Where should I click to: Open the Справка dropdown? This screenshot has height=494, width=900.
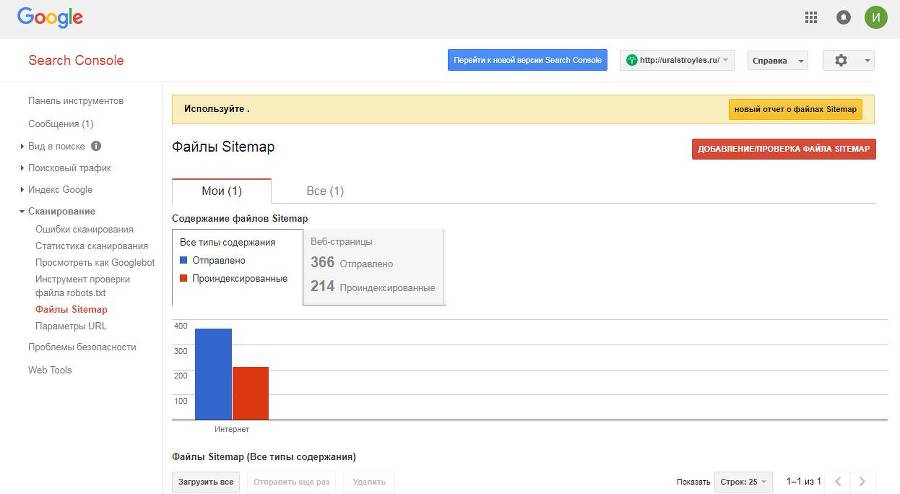pos(777,60)
